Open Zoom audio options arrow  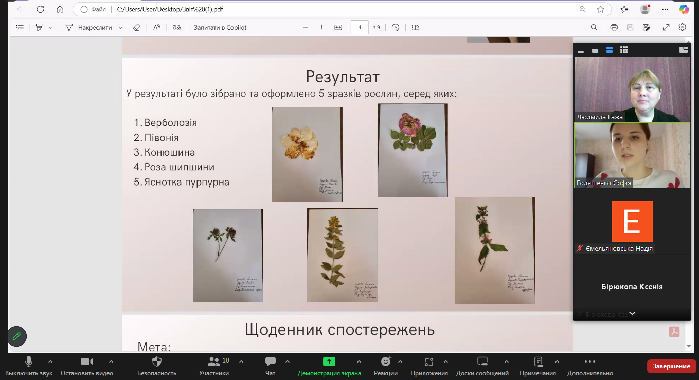click(50, 362)
